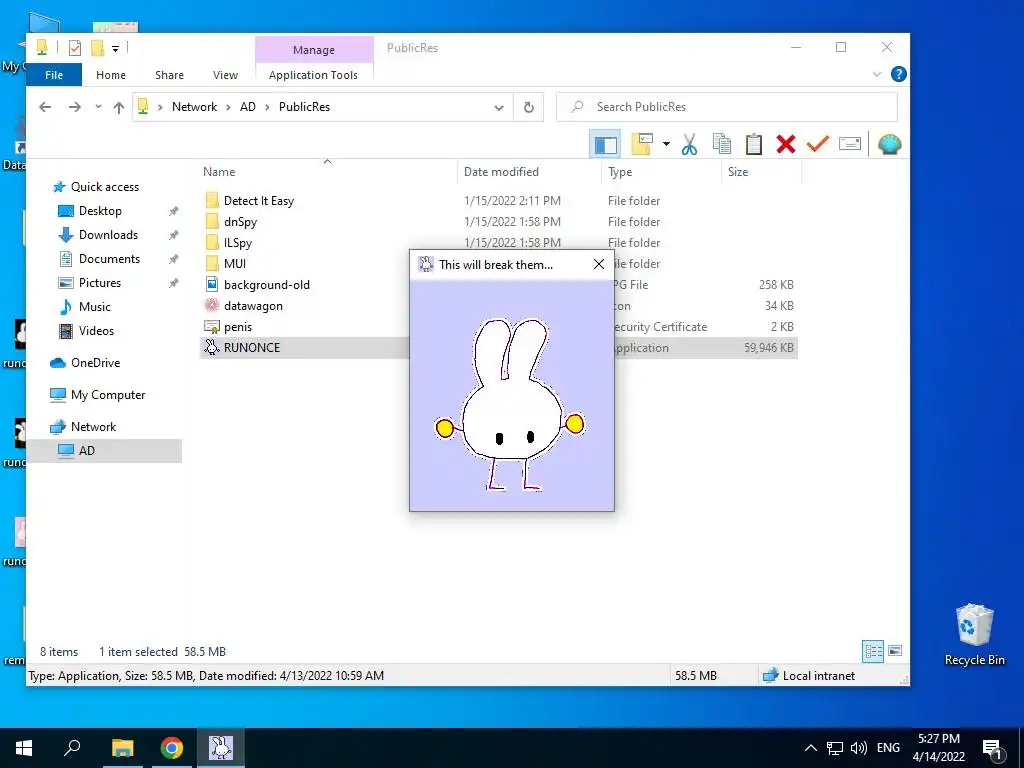1024x768 pixels.
Task: Click the orange checkmark Rename icon
Action: coord(818,144)
